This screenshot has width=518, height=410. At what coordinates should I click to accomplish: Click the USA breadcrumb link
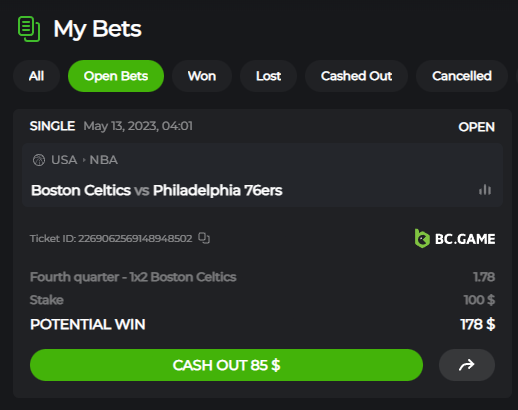[64, 160]
